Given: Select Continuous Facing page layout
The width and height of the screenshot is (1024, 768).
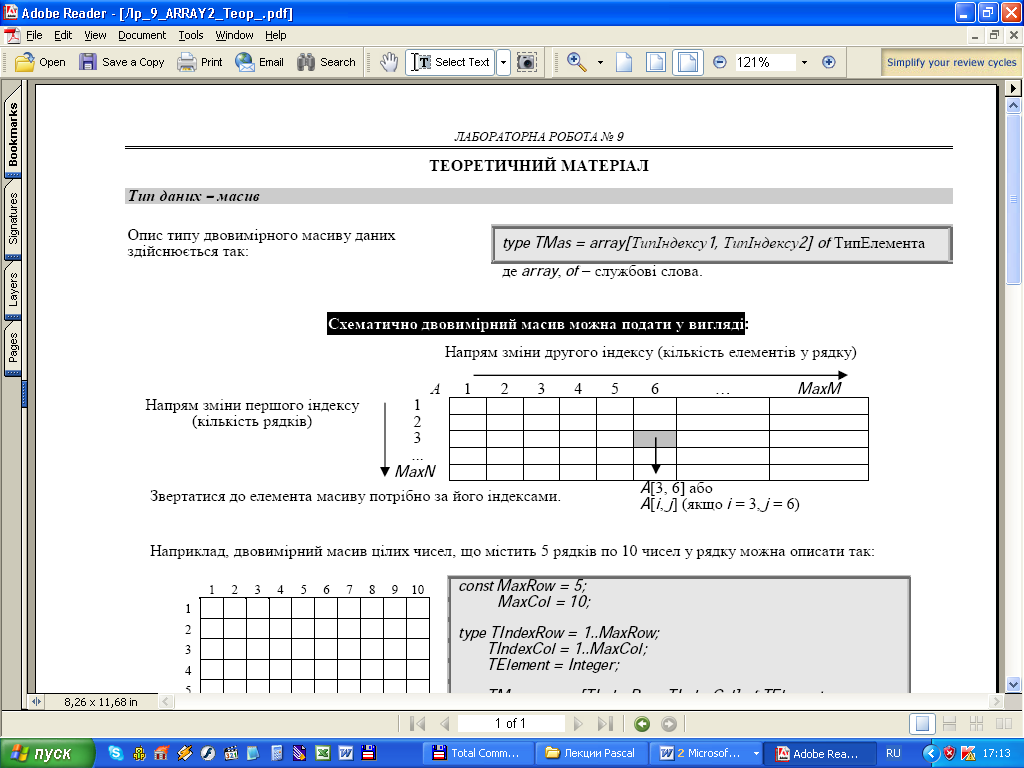Looking at the screenshot, I should point(976,724).
